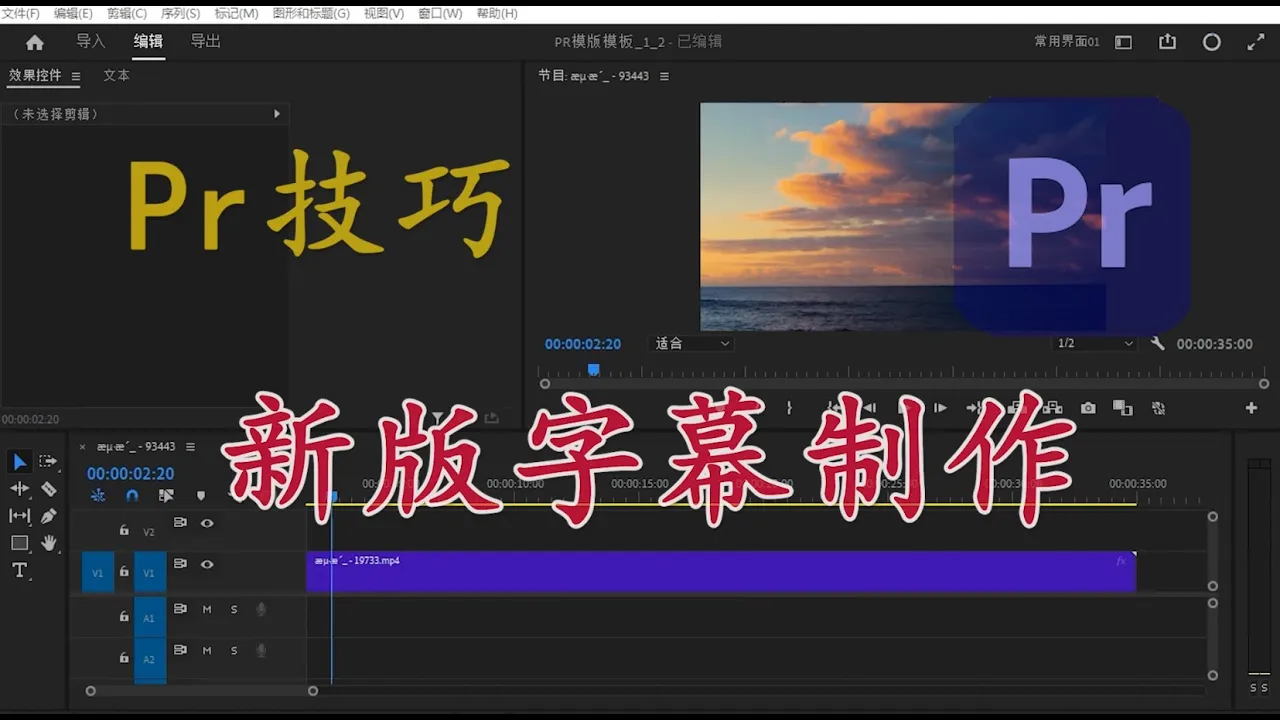Viewport: 1280px width, 720px height.
Task: Click the Extract button in monitor
Action: (x=1052, y=408)
